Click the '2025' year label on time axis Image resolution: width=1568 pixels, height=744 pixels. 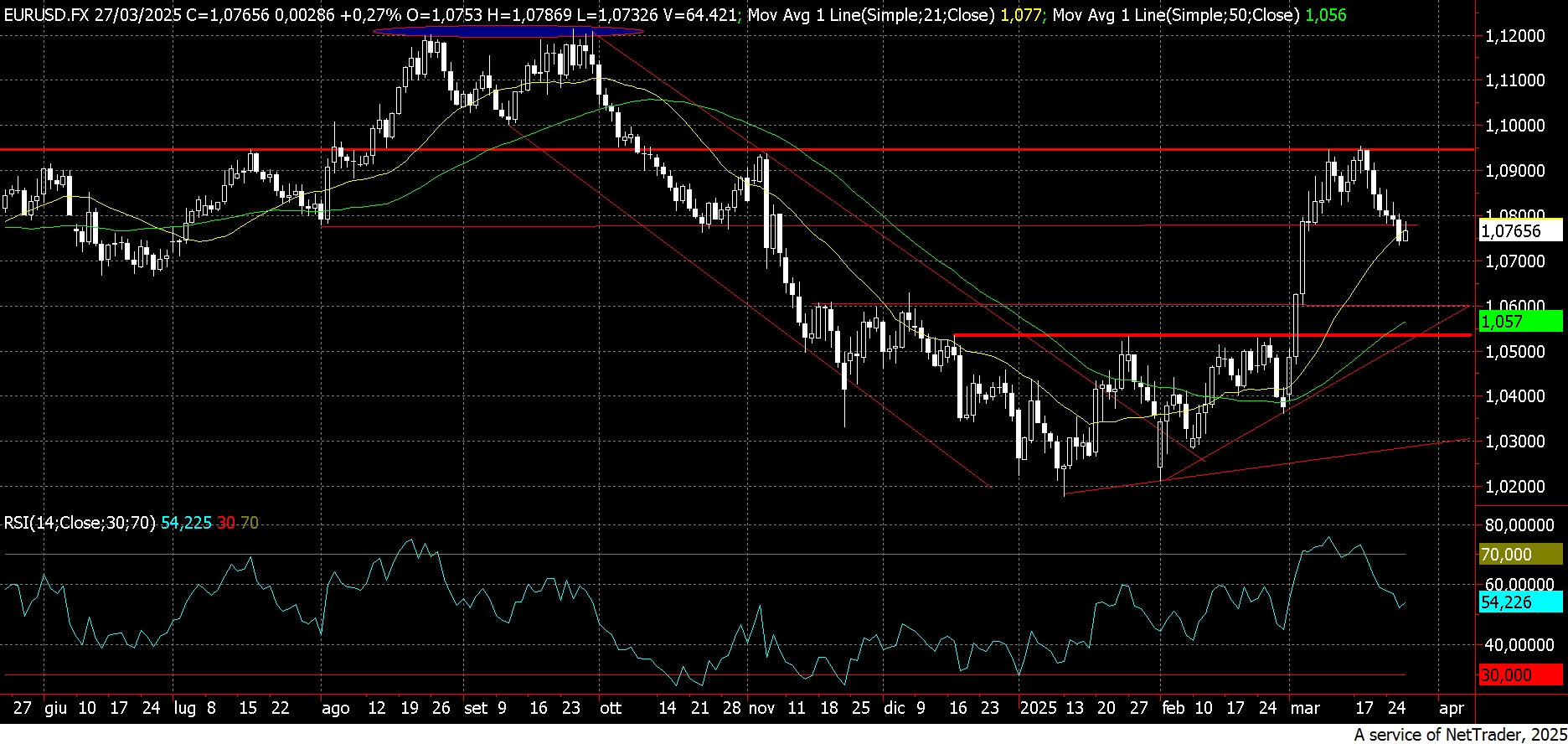tap(1039, 708)
